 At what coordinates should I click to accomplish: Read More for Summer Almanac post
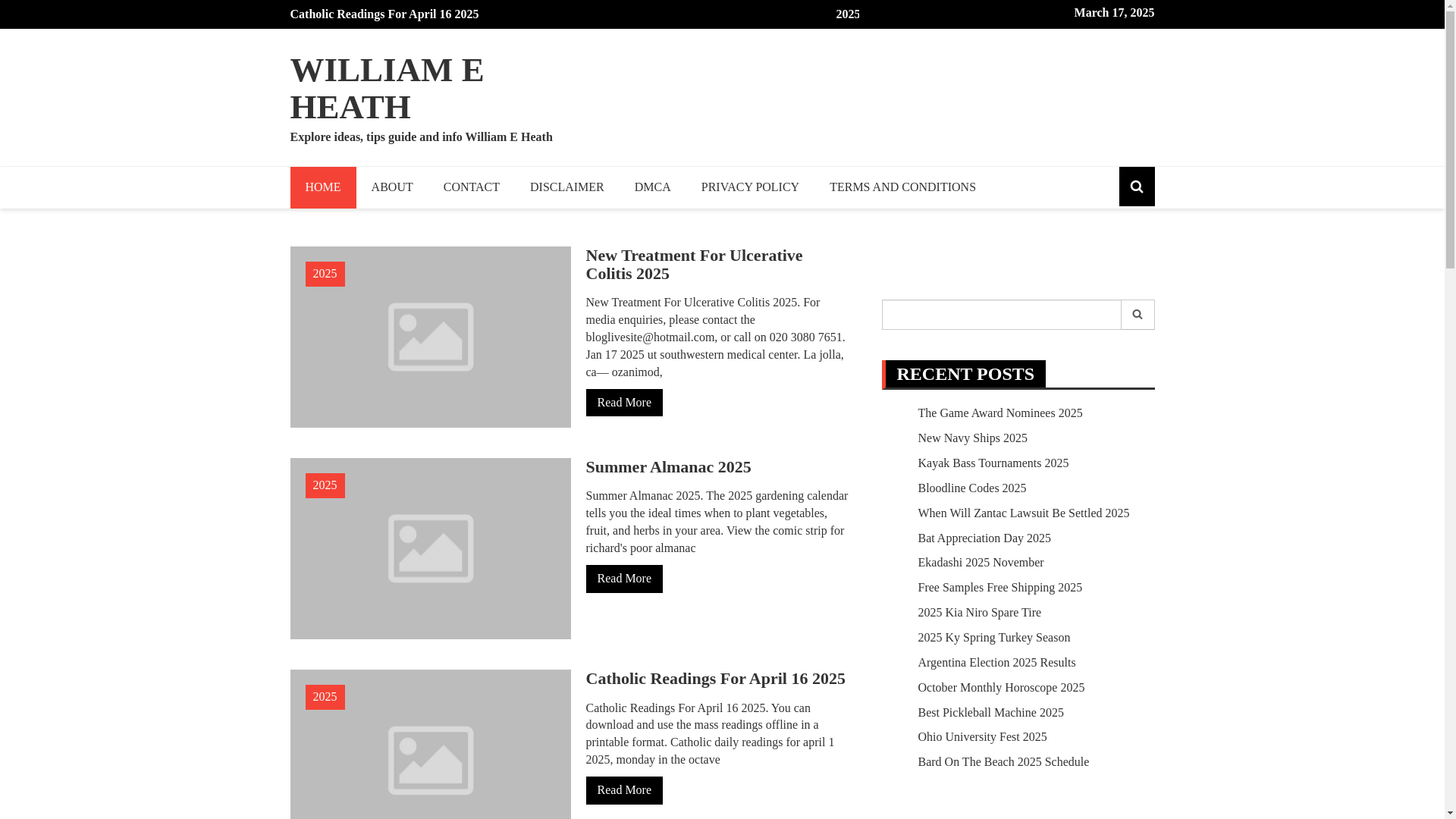(x=623, y=579)
